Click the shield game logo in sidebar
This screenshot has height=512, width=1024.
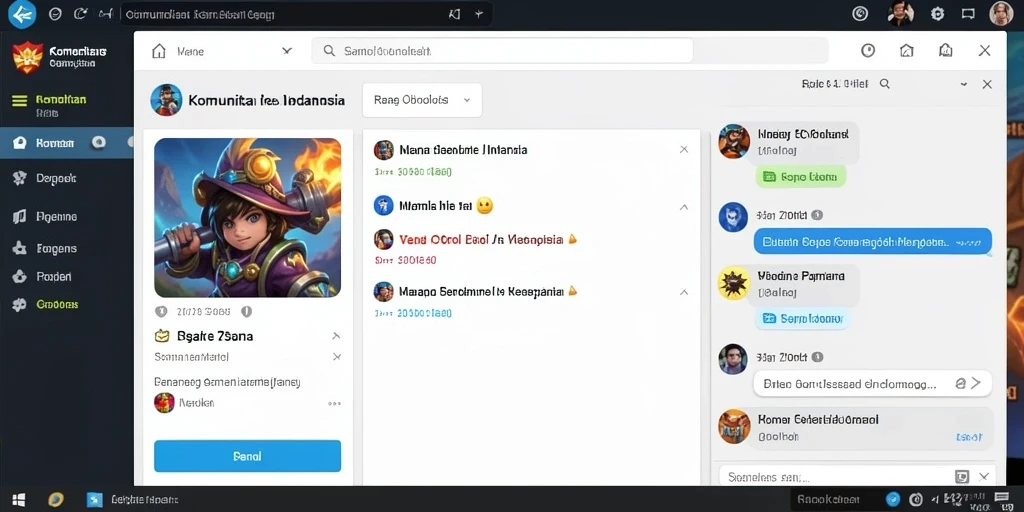(27, 57)
